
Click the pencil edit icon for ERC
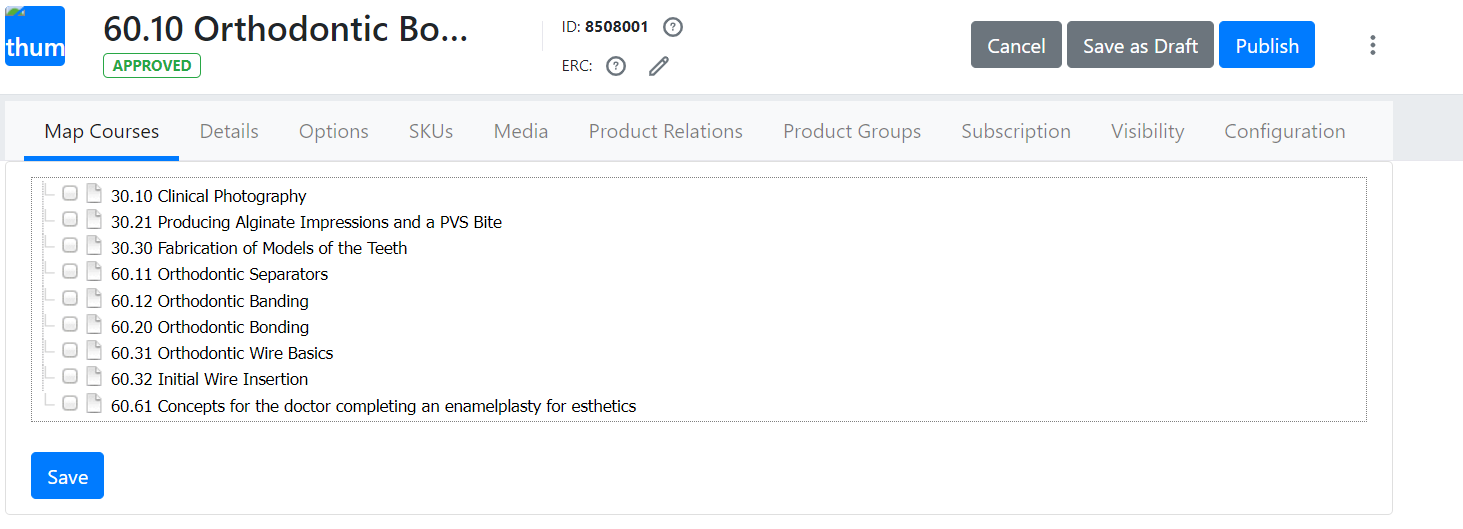point(658,66)
